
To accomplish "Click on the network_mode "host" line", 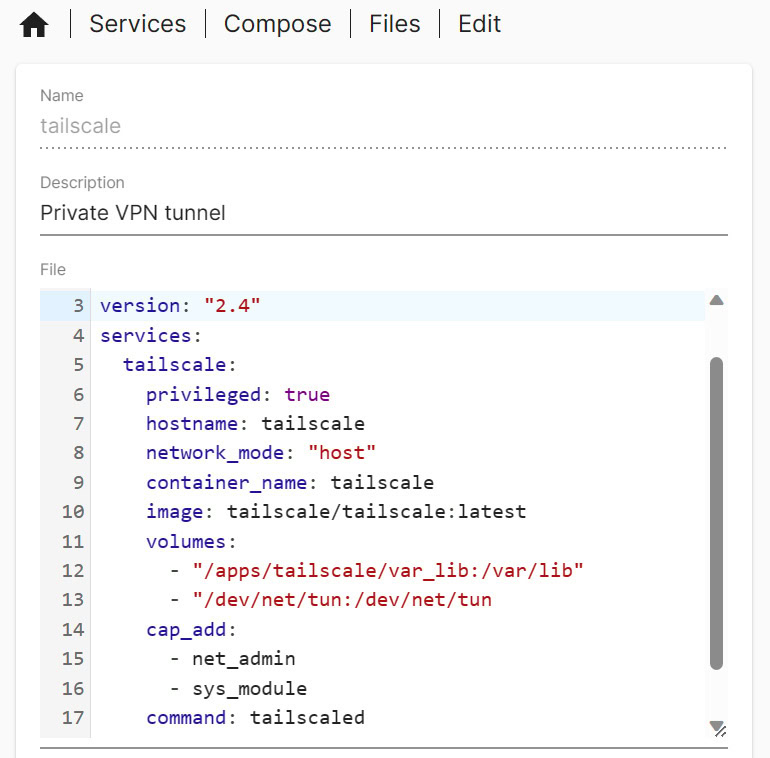I will (260, 453).
